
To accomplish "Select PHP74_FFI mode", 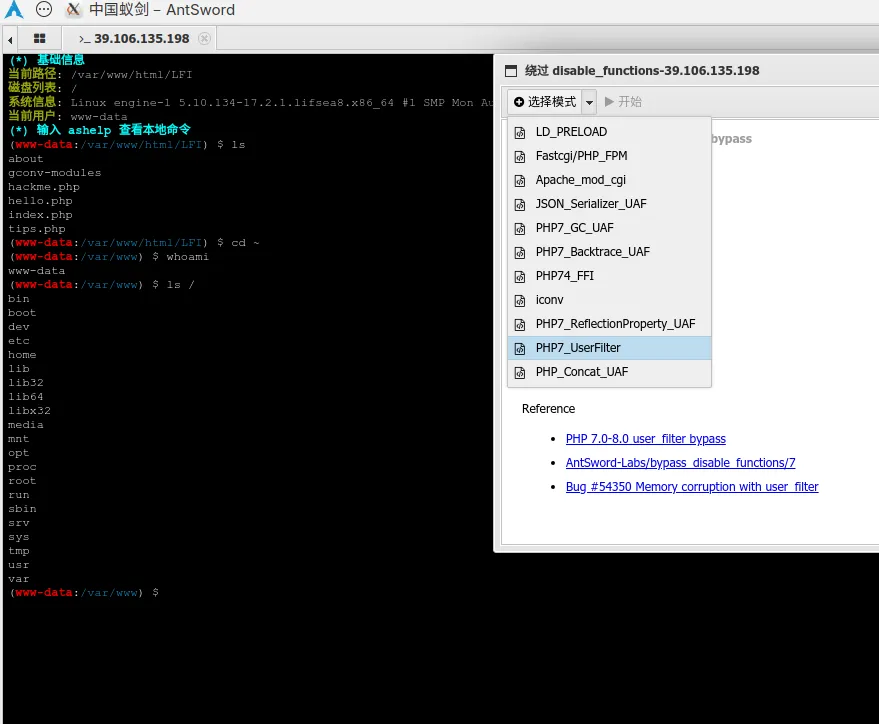I will coord(609,276).
